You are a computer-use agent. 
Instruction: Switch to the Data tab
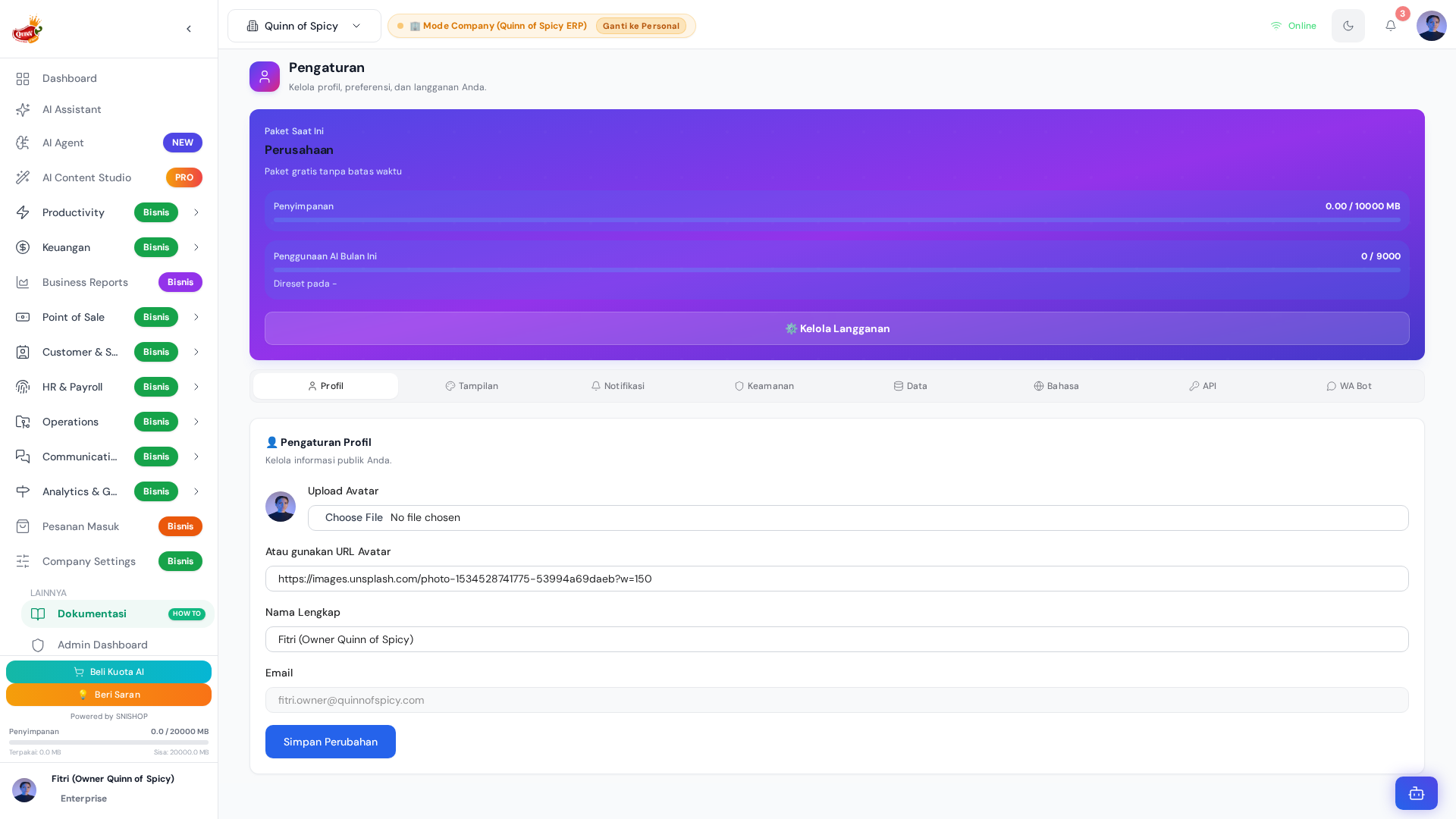pyautogui.click(x=910, y=386)
